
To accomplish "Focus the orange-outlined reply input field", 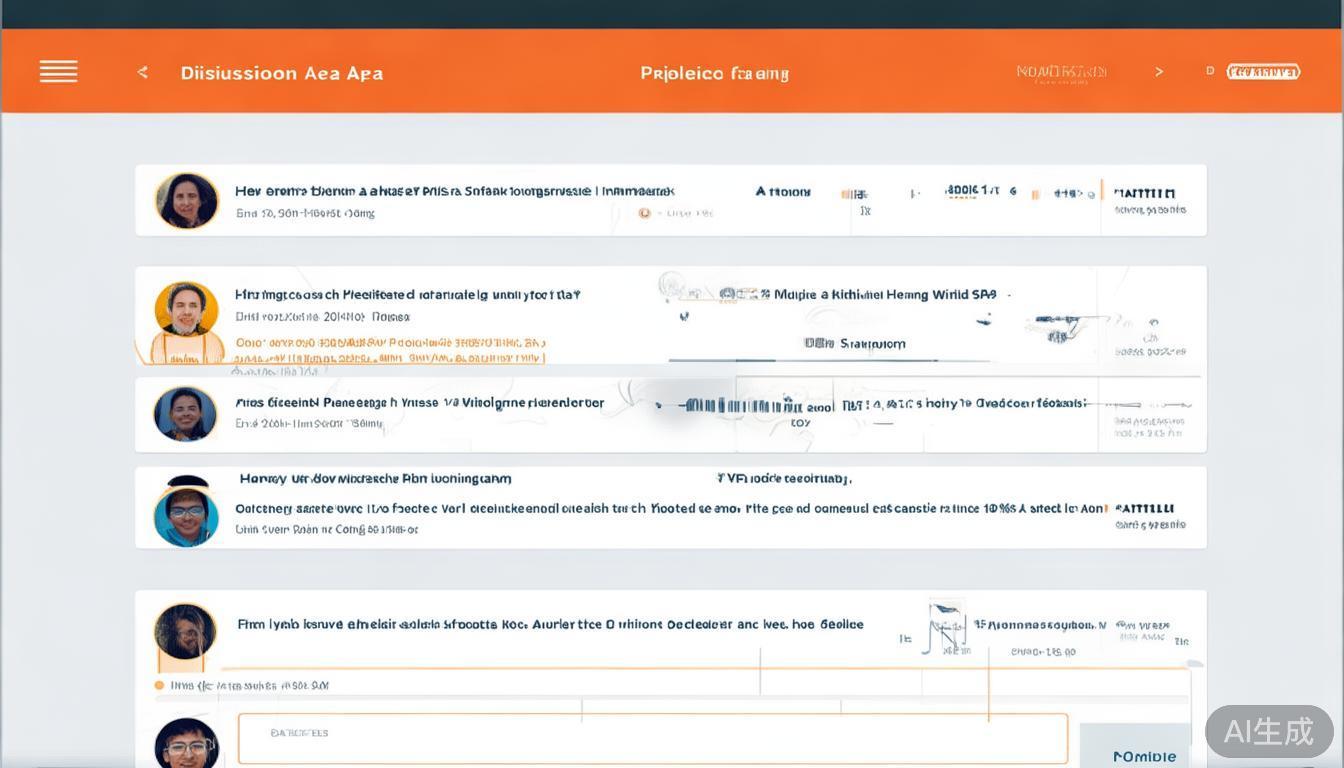I will pyautogui.click(x=652, y=739).
